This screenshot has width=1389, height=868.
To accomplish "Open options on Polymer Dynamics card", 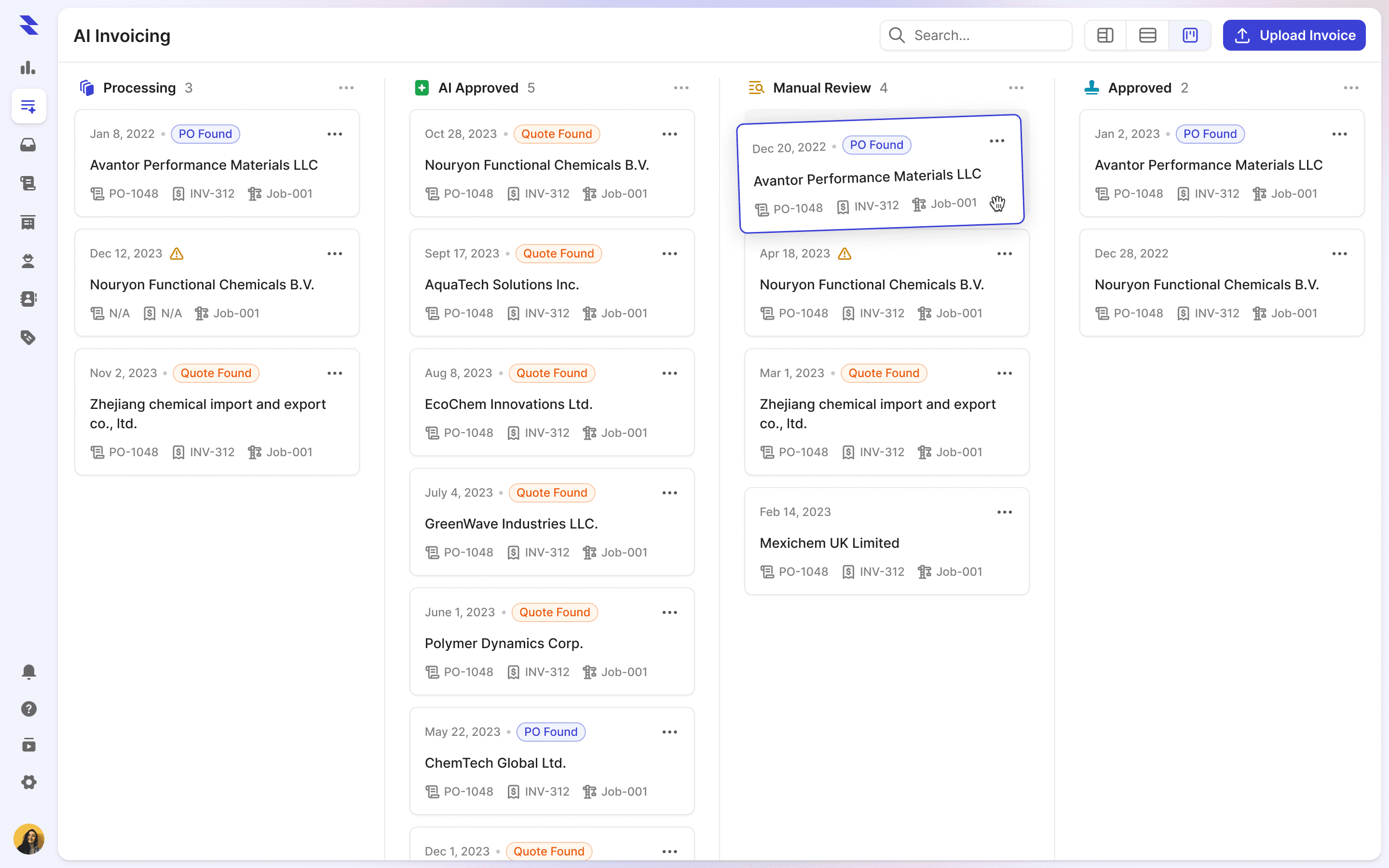I will point(670,612).
